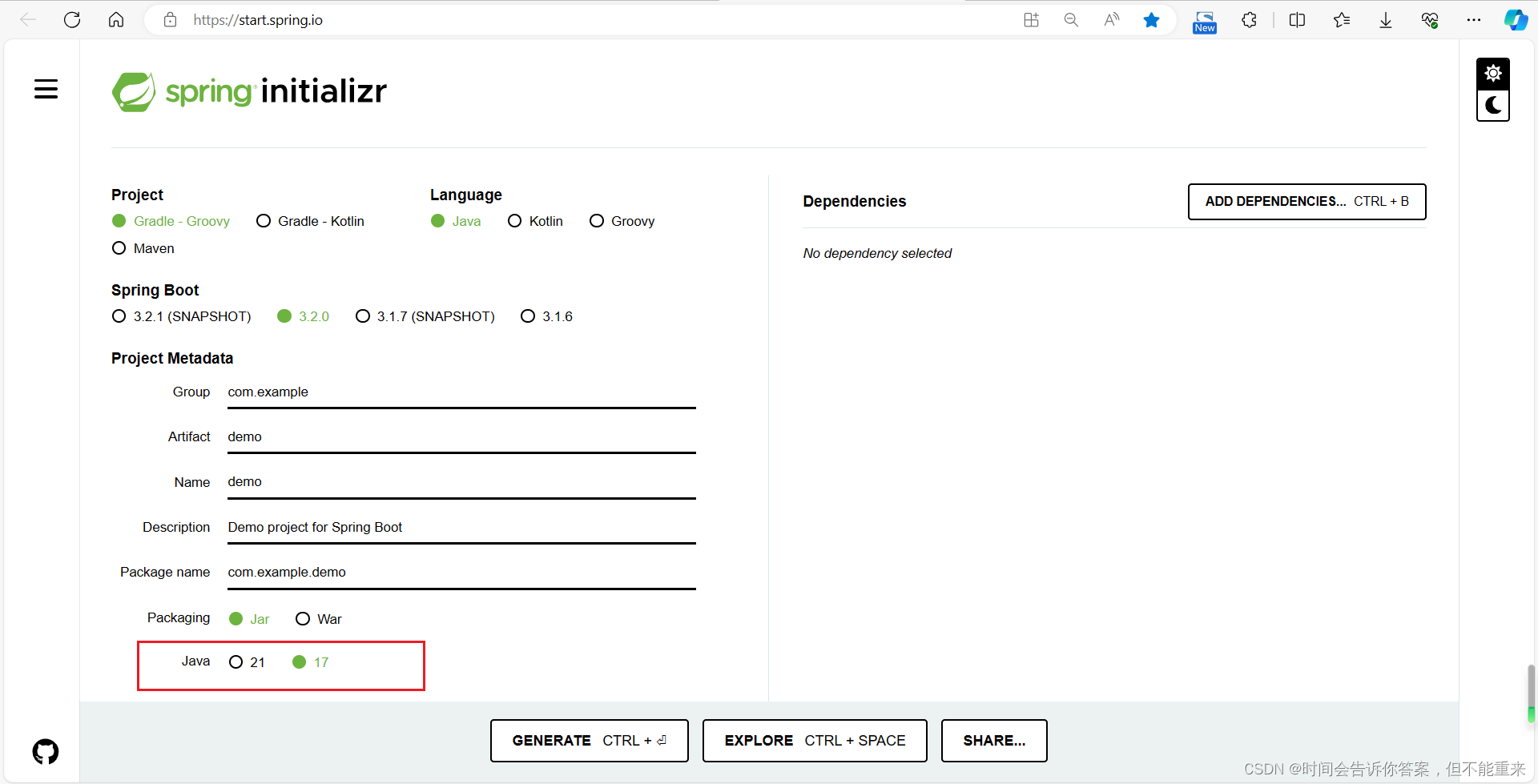Select Spring Boot 3.2.0
The height and width of the screenshot is (784, 1538).
click(304, 316)
